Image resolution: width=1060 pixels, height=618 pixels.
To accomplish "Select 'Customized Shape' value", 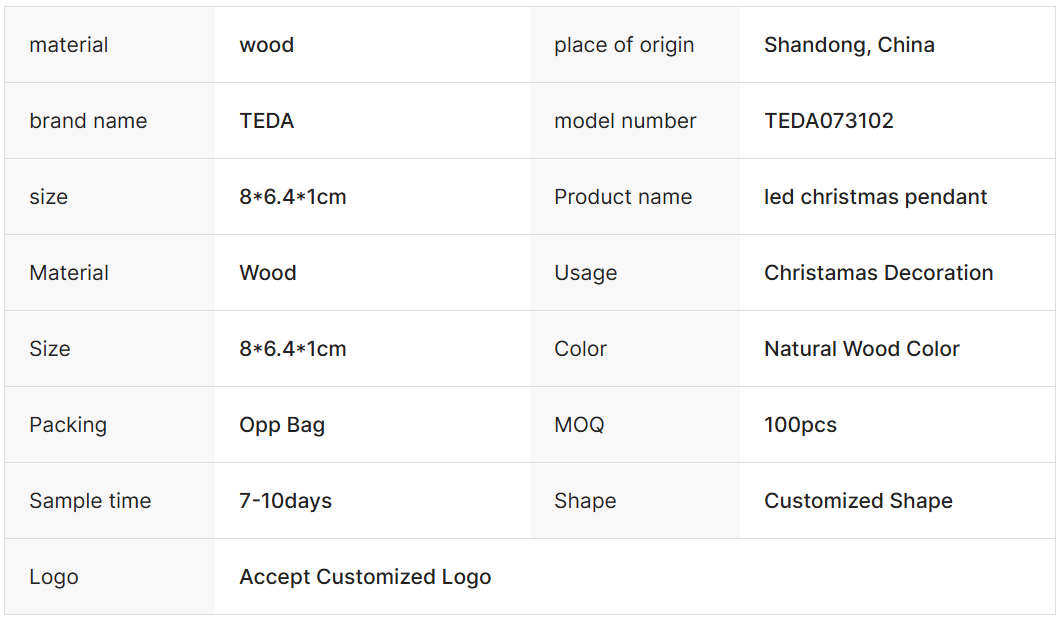I will pos(858,501).
